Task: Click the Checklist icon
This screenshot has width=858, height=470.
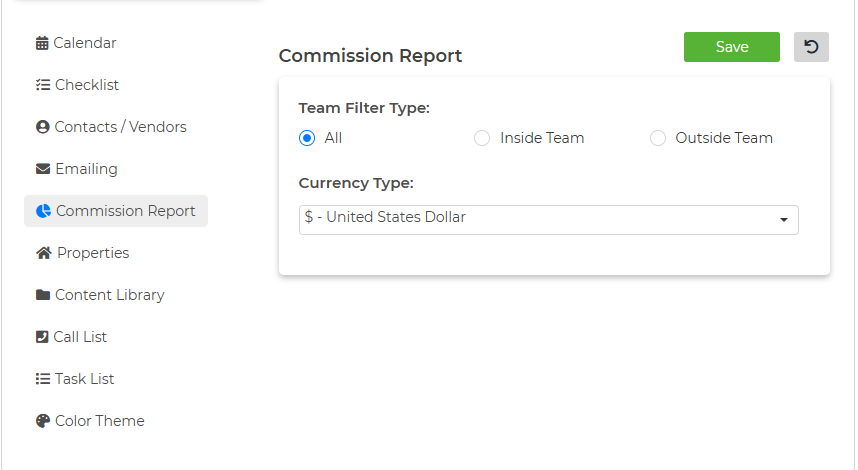Action: pyautogui.click(x=43, y=85)
